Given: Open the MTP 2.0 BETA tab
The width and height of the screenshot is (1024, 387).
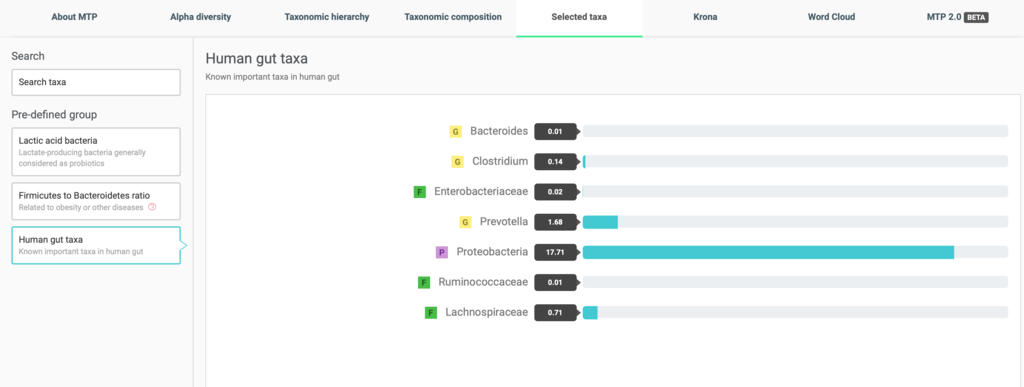Looking at the screenshot, I should [957, 18].
